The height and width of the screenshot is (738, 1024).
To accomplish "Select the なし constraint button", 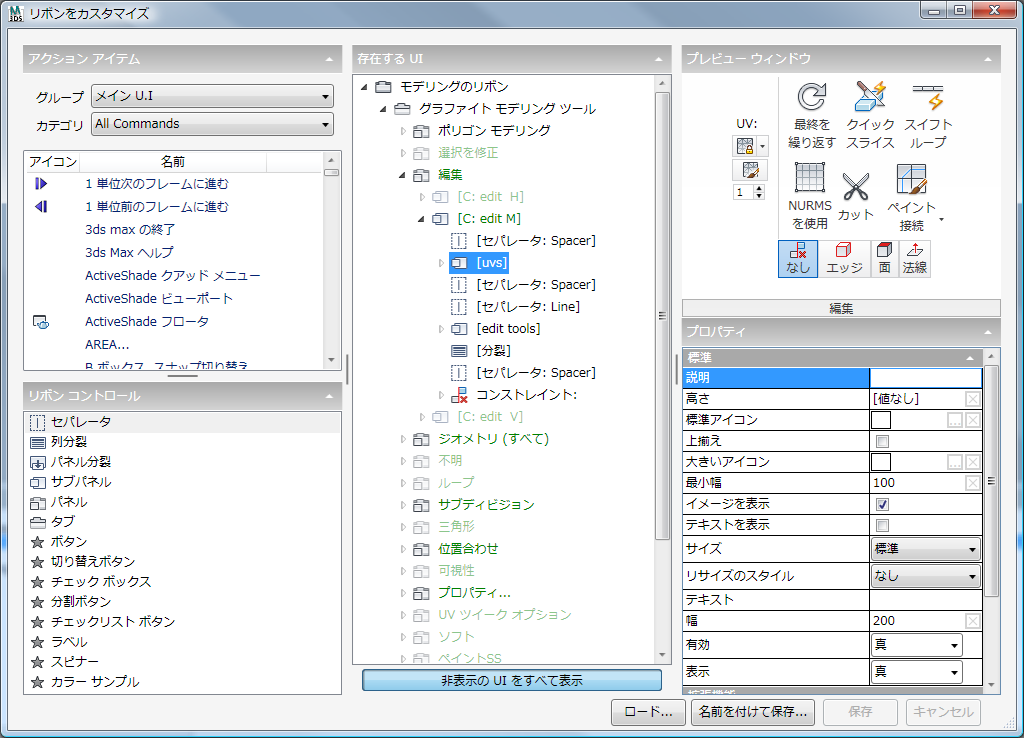I will pos(798,259).
